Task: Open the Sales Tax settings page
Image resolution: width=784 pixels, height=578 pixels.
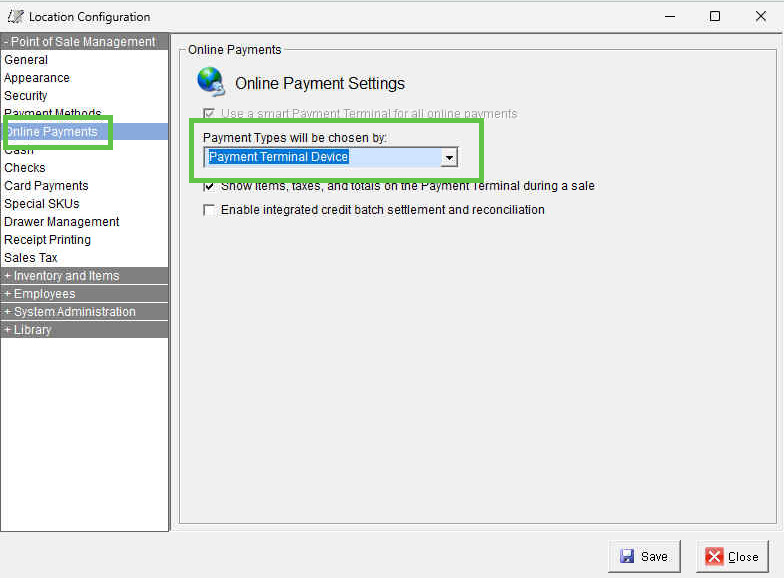Action: 31,258
